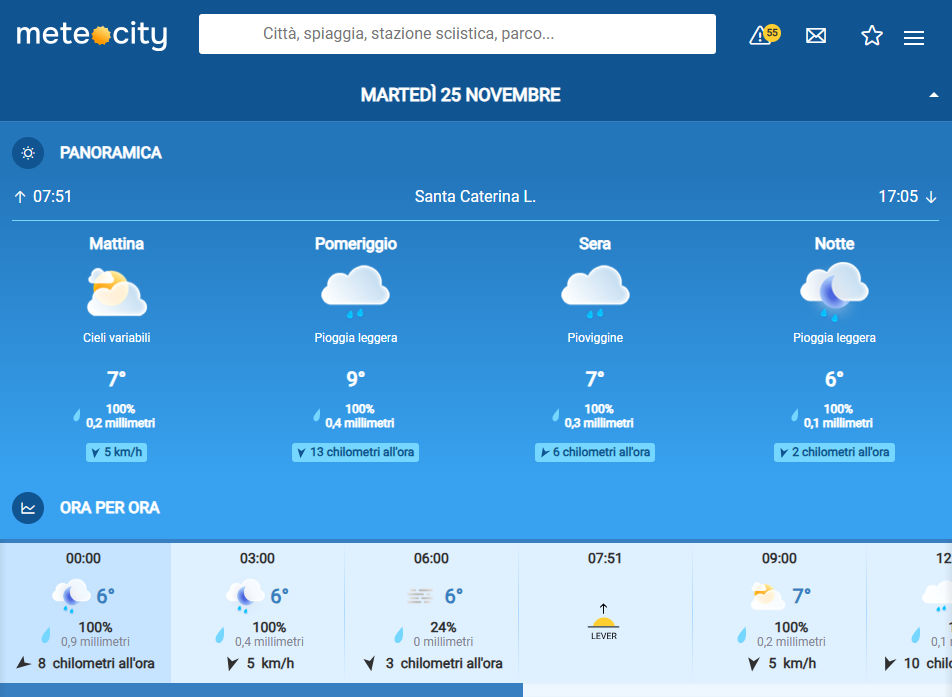Select the Mattina weather icon
Image resolution: width=952 pixels, height=697 pixels.
pos(116,292)
